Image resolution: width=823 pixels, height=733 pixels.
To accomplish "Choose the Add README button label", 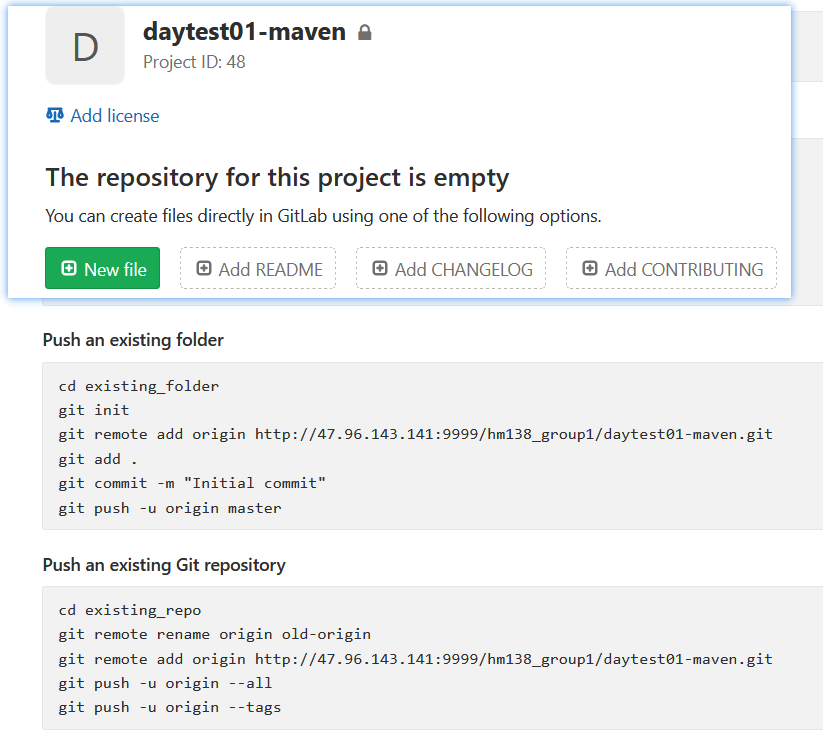I will tap(270, 269).
